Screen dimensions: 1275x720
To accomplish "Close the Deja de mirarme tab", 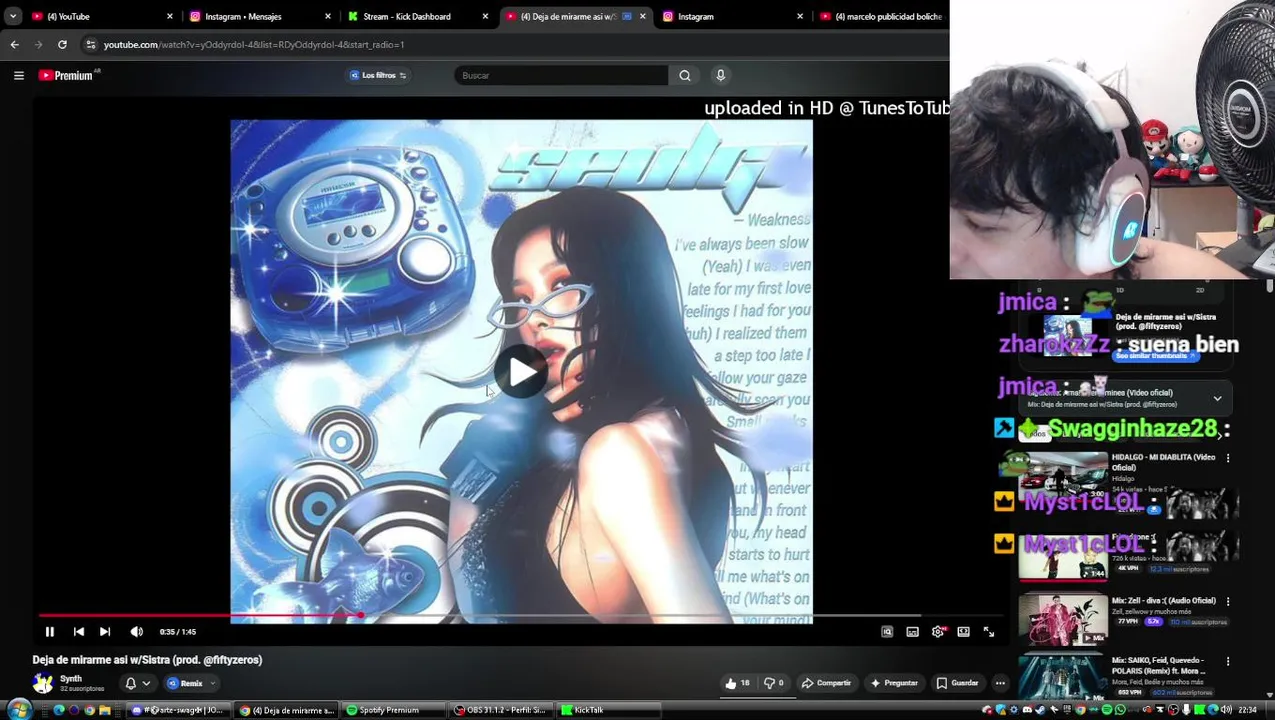I will tap(643, 16).
